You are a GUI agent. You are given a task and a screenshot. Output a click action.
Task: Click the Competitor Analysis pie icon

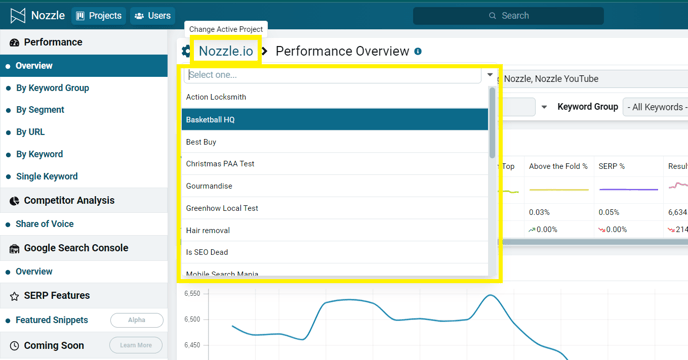14,201
